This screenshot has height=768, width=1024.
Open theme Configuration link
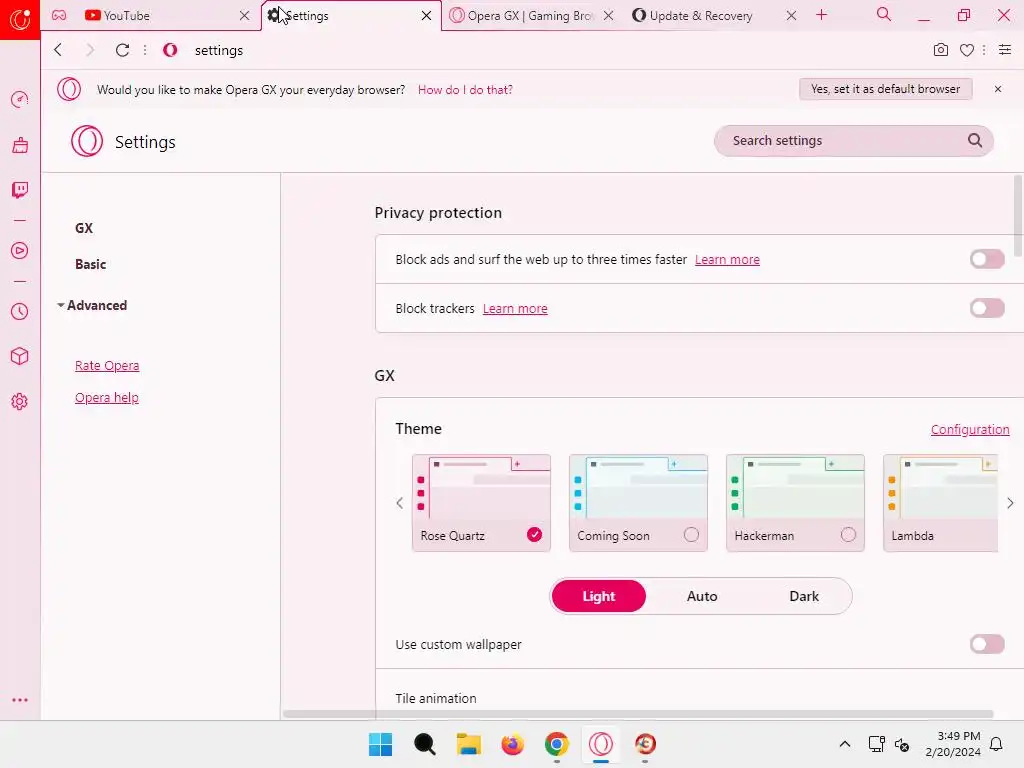[970, 429]
